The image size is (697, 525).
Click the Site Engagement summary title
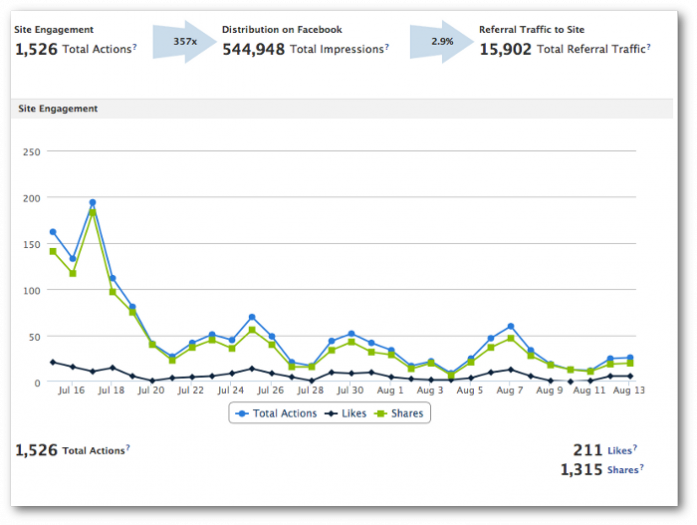coord(54,30)
